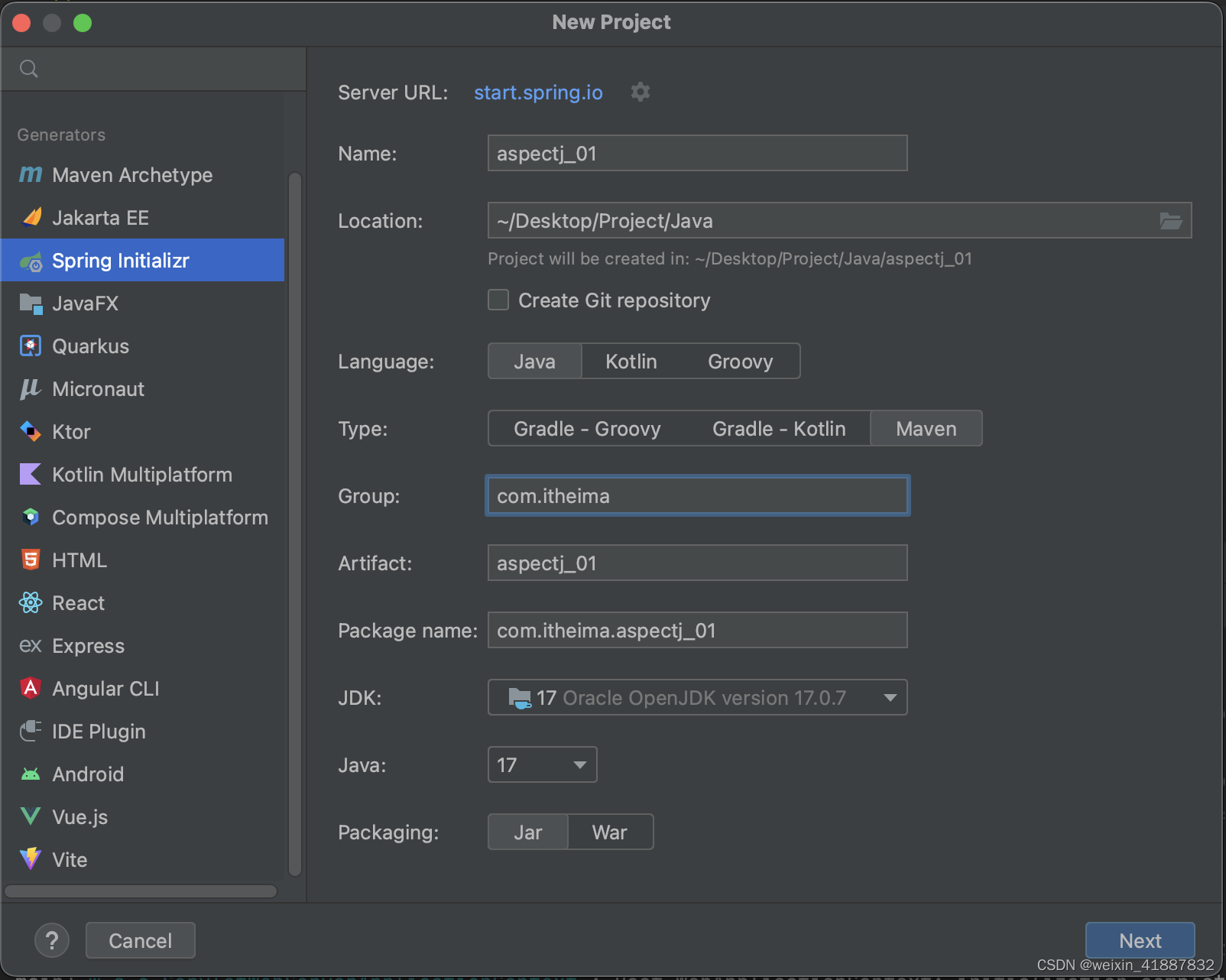Choose Gradle - Kotlin build type

[779, 428]
